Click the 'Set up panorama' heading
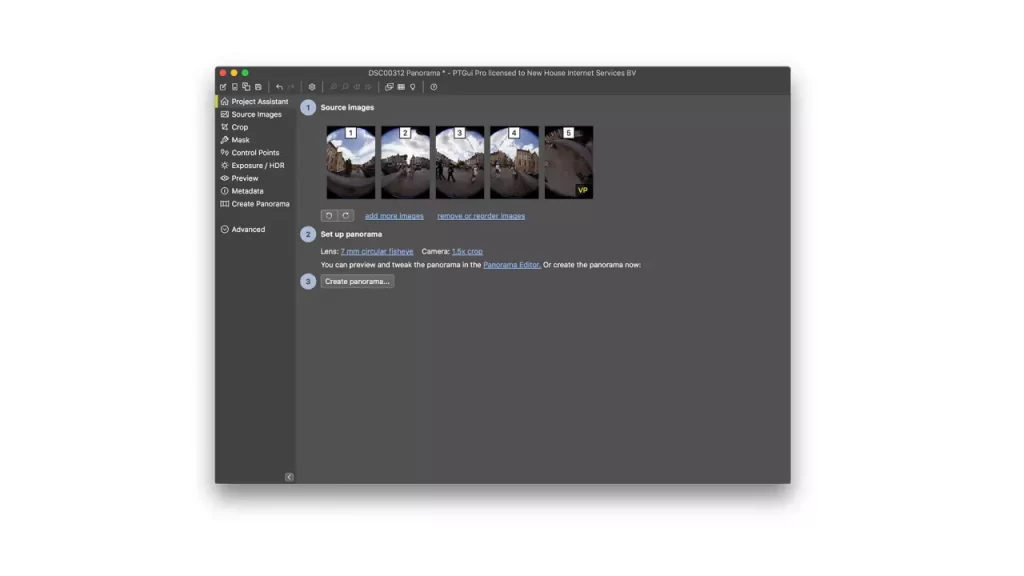 351,234
